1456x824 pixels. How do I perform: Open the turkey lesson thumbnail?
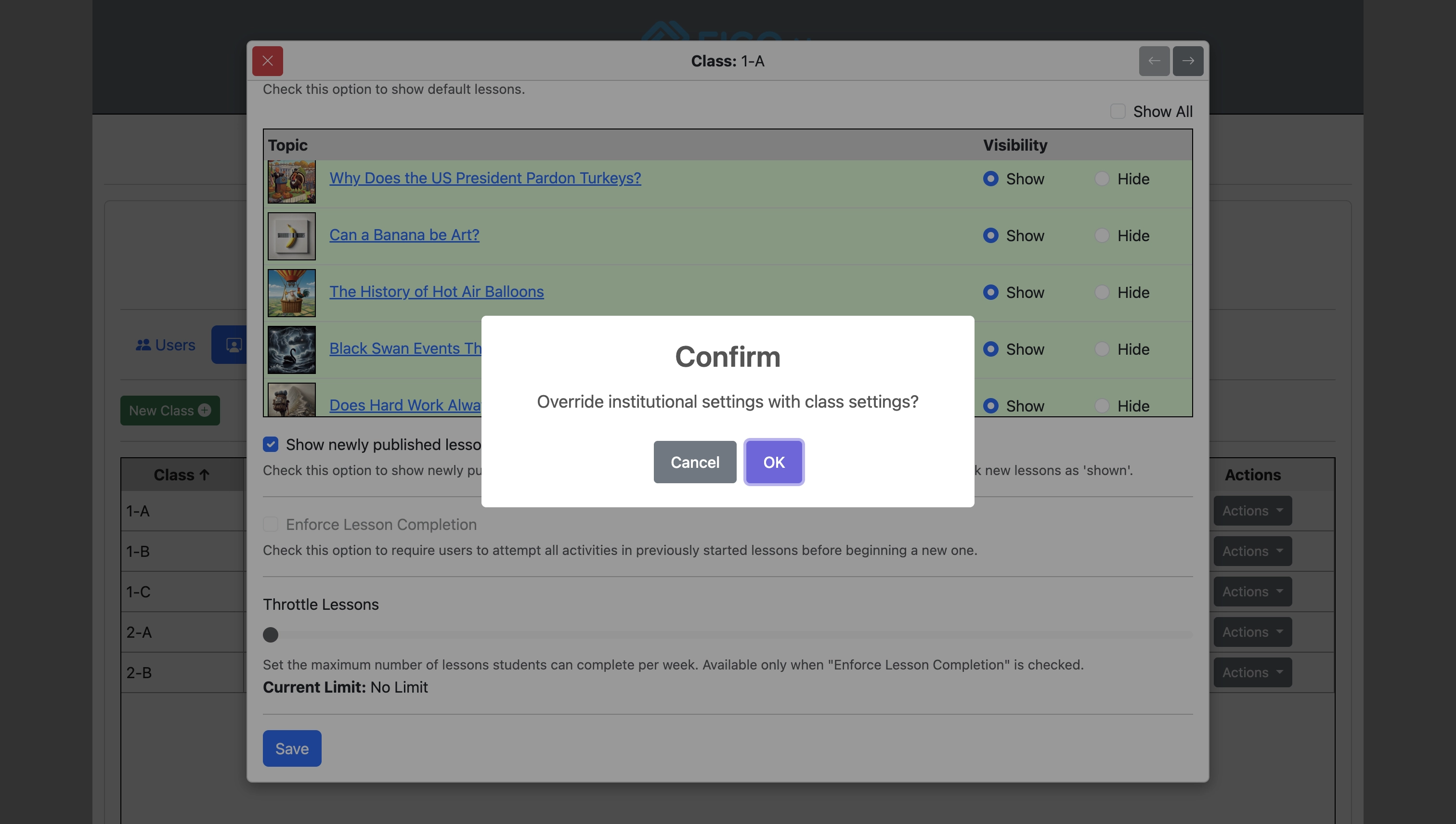(292, 181)
